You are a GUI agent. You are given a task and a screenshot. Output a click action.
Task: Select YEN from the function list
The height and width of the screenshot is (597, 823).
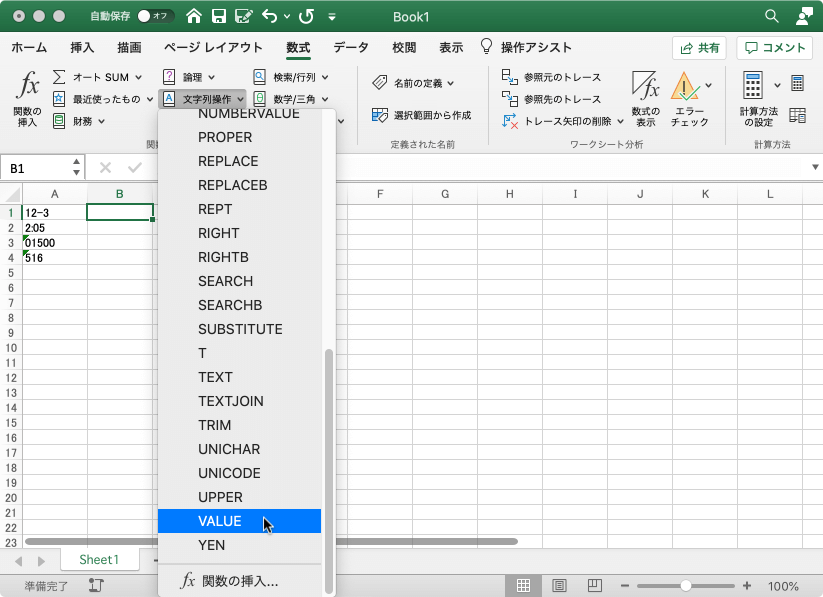tap(239, 545)
